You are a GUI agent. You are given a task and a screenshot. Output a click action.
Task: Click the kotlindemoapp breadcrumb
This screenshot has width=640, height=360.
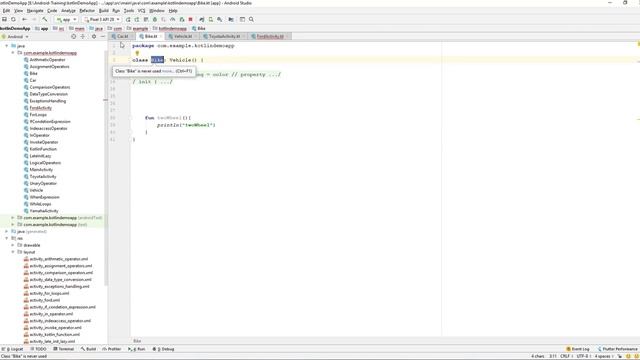click(172, 29)
